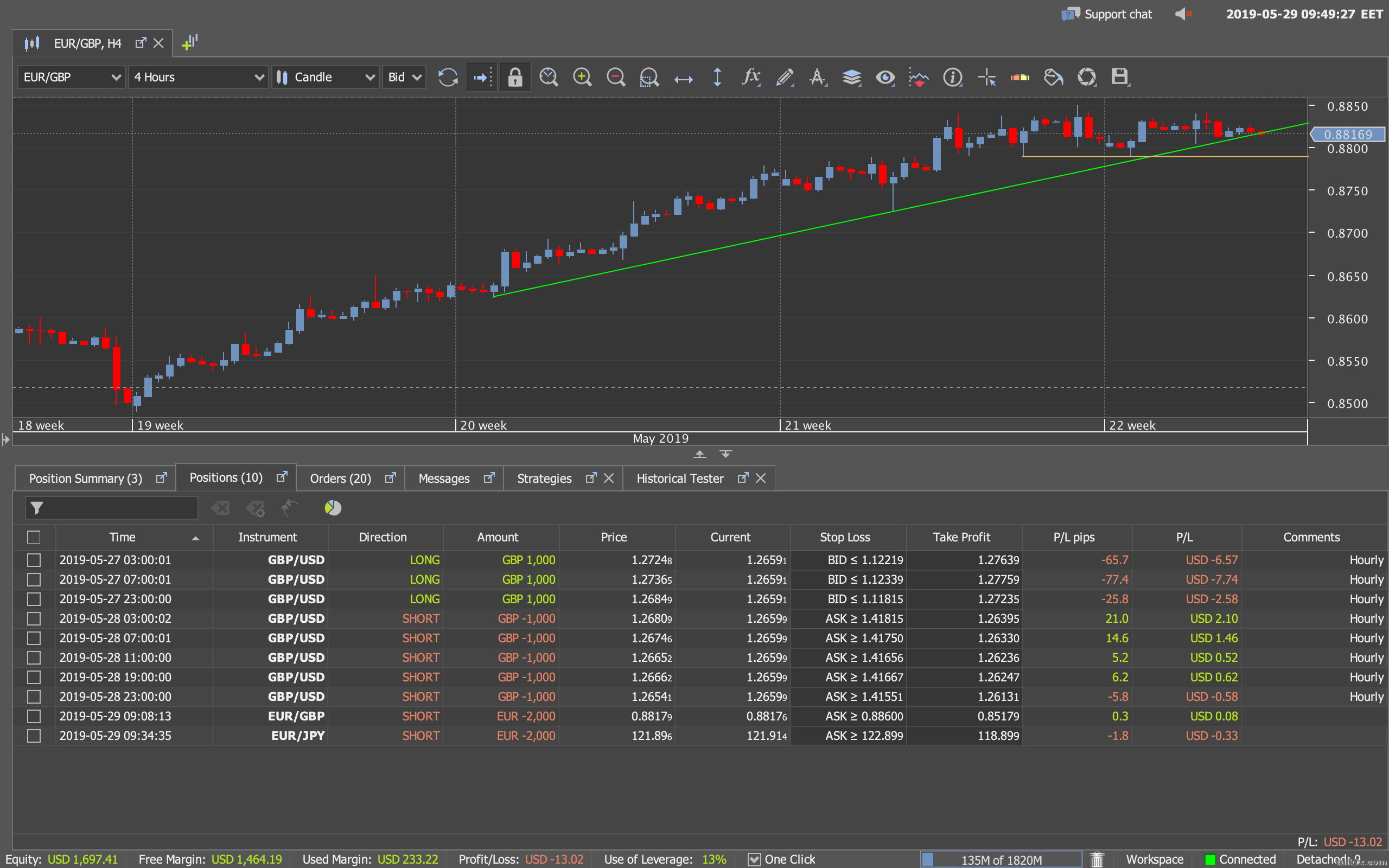The width and height of the screenshot is (1389, 868).
Task: Click the Connected status indicator
Action: click(x=1240, y=859)
